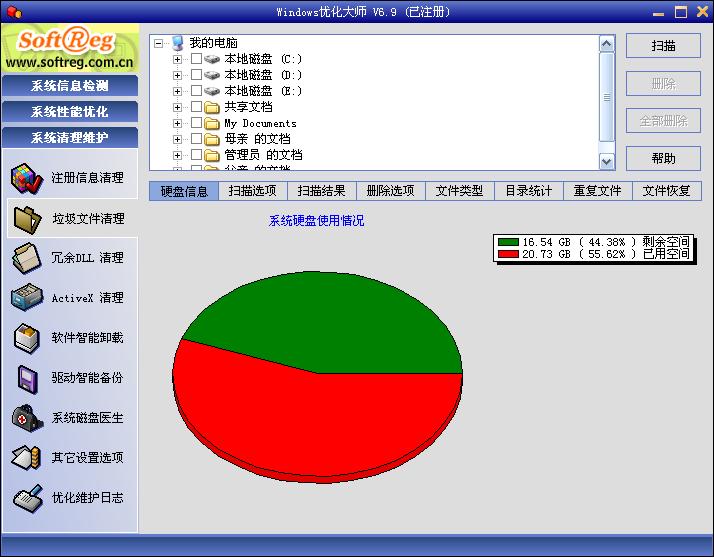Click the tree list scrollbar thumb
This screenshot has height=557, width=714.
pyautogui.click(x=607, y=97)
